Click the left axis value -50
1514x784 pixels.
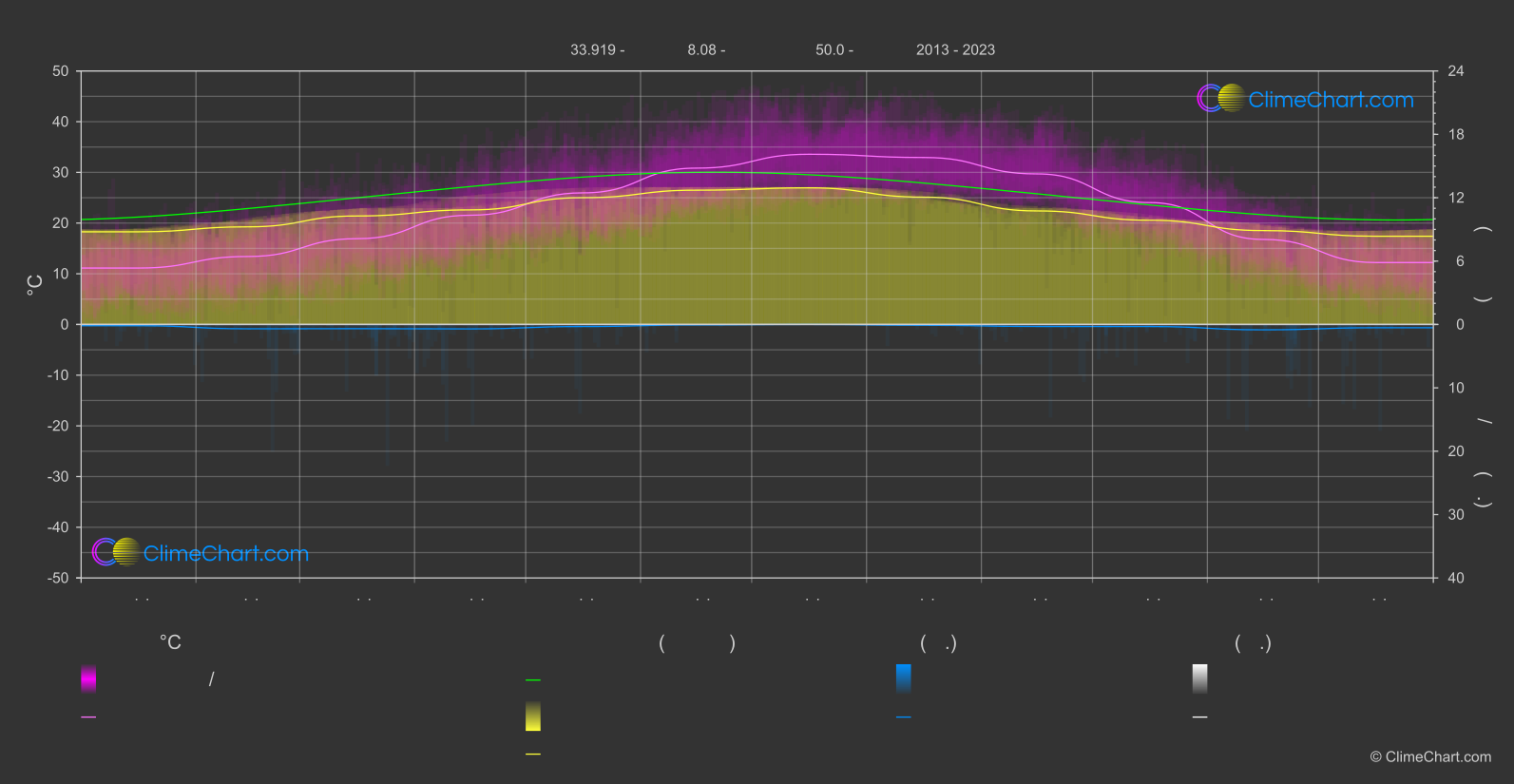pyautogui.click(x=58, y=578)
